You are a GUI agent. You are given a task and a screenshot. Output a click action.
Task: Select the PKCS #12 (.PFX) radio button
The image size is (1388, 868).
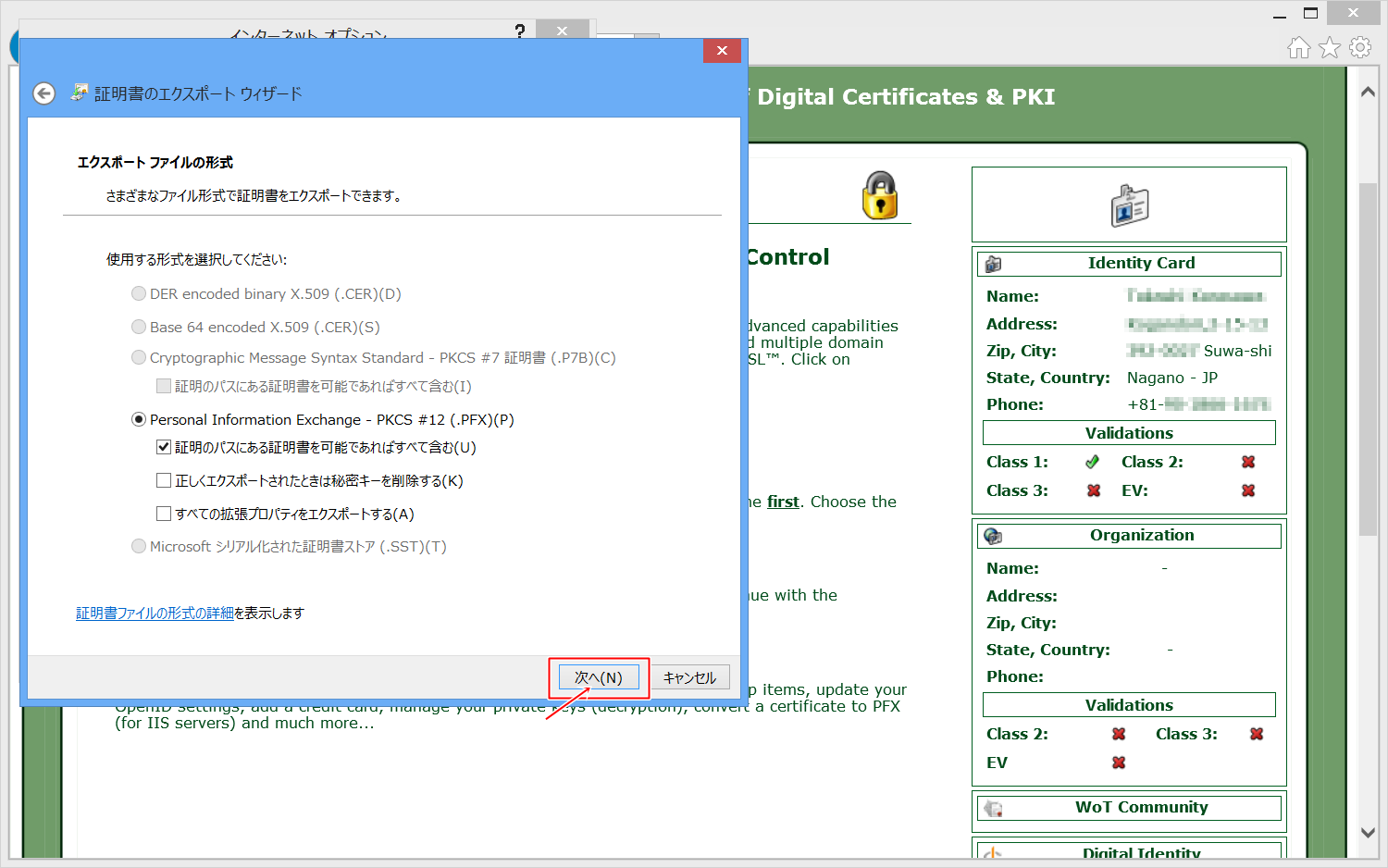(139, 419)
